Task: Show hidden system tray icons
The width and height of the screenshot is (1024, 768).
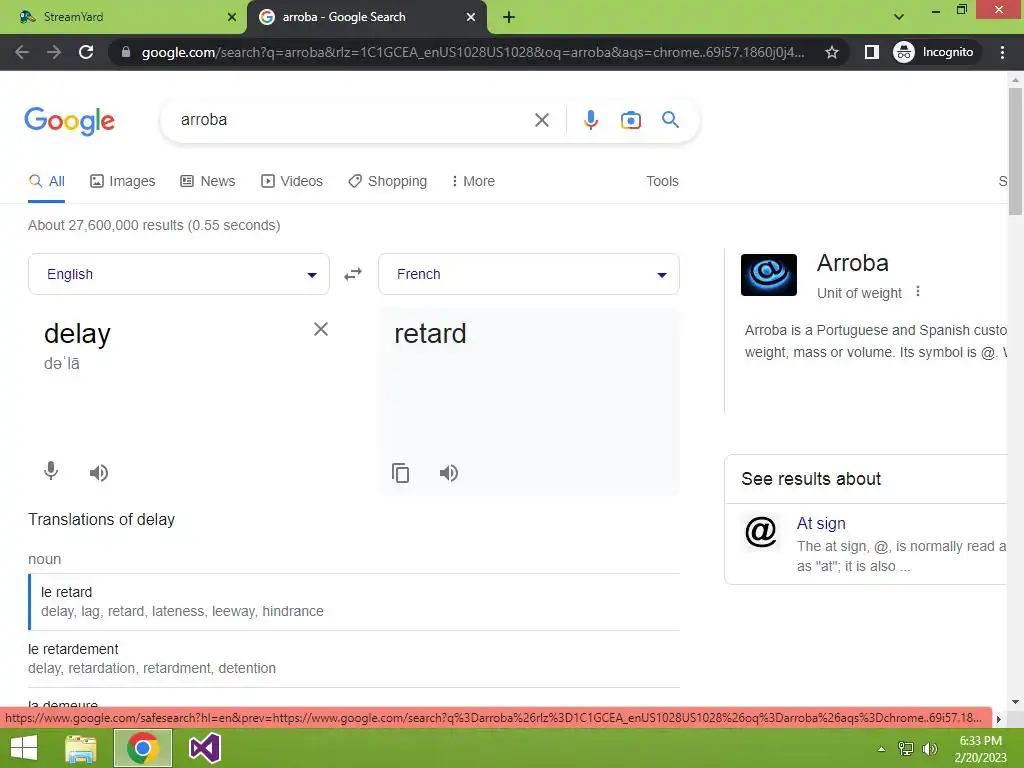Action: coord(882,749)
